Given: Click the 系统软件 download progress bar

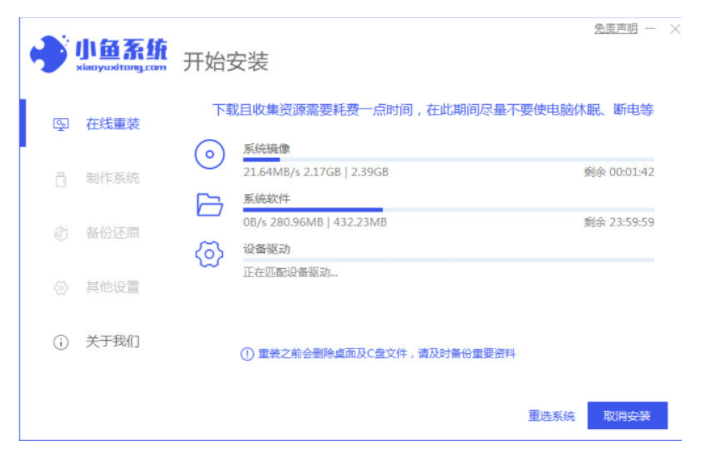Looking at the screenshot, I should pos(448,209).
